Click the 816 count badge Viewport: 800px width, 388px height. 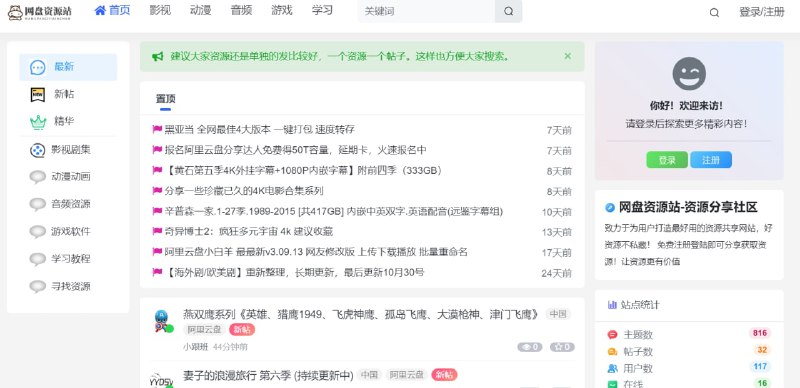tap(760, 333)
